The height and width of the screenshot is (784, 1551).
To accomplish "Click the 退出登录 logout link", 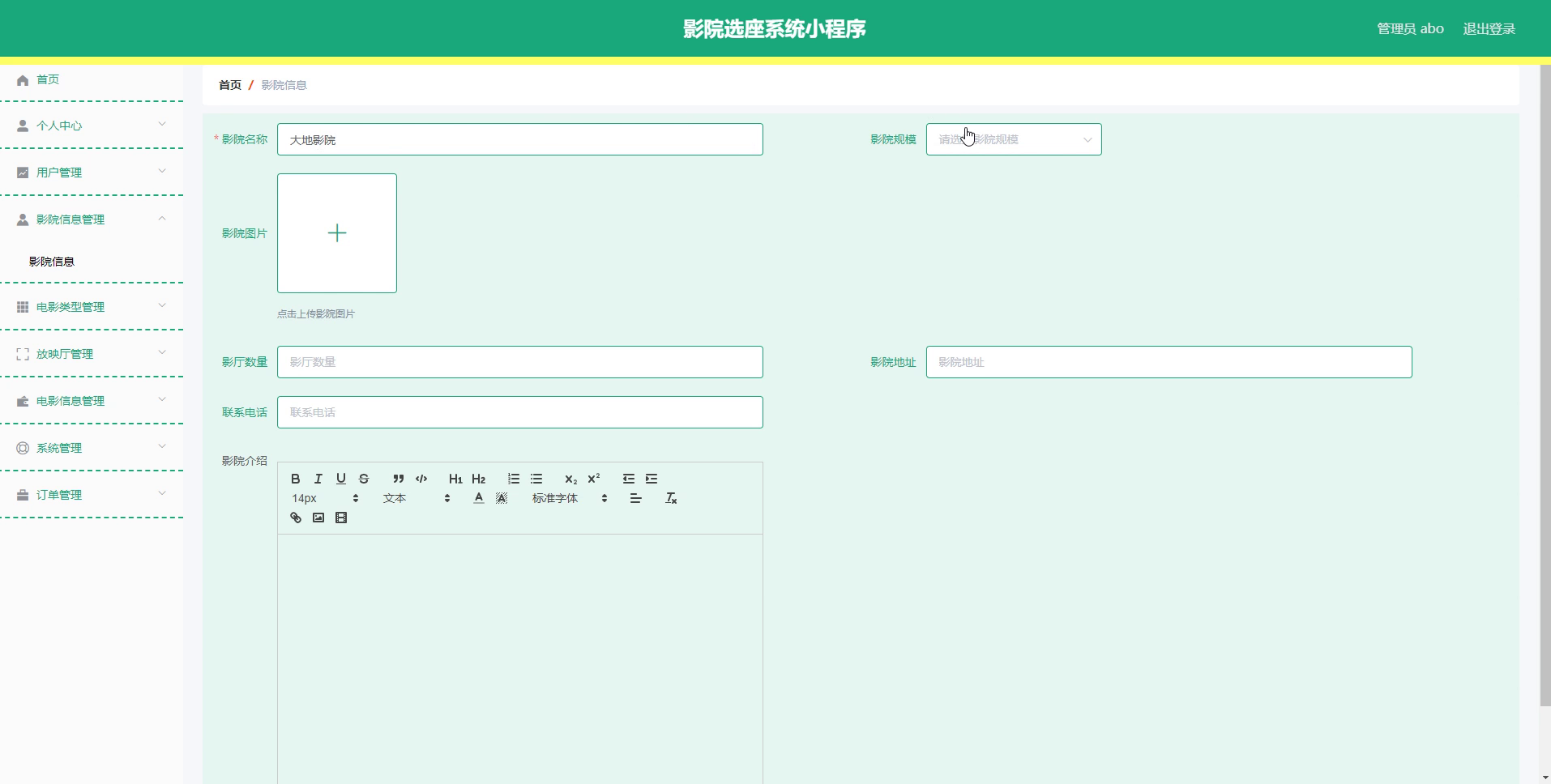I will click(1489, 28).
